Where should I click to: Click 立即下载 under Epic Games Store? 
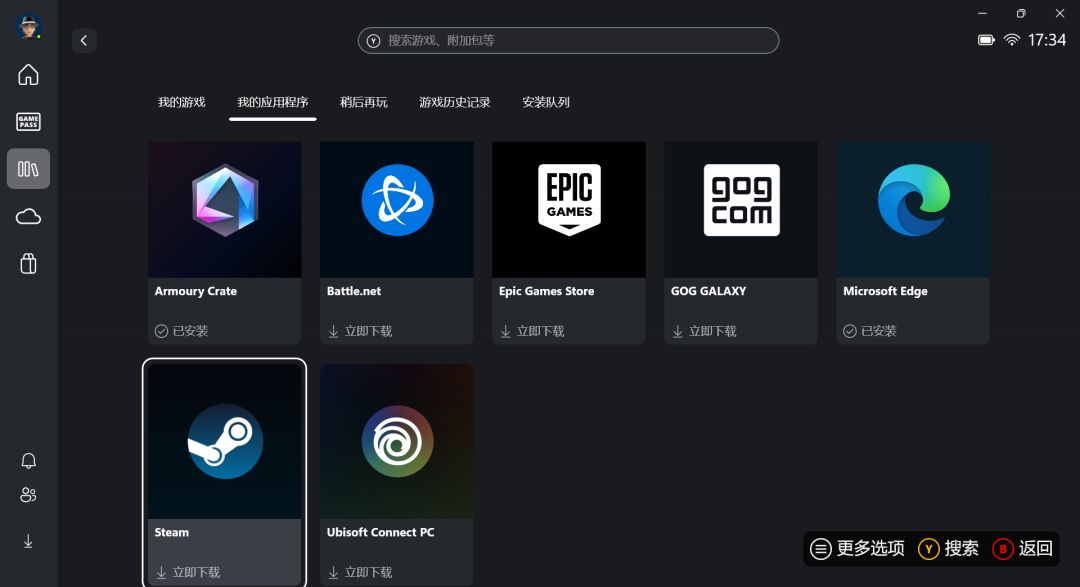coord(532,331)
